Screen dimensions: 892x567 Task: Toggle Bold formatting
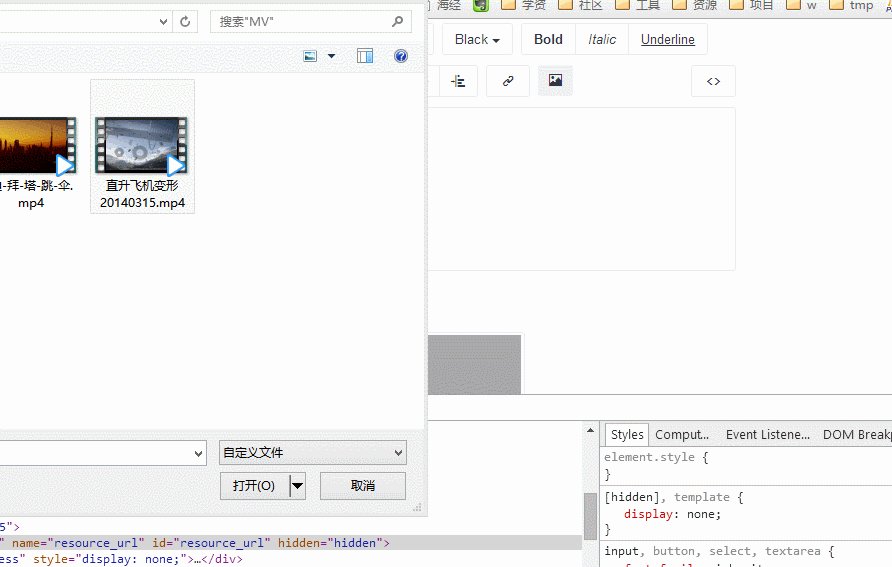pos(548,39)
